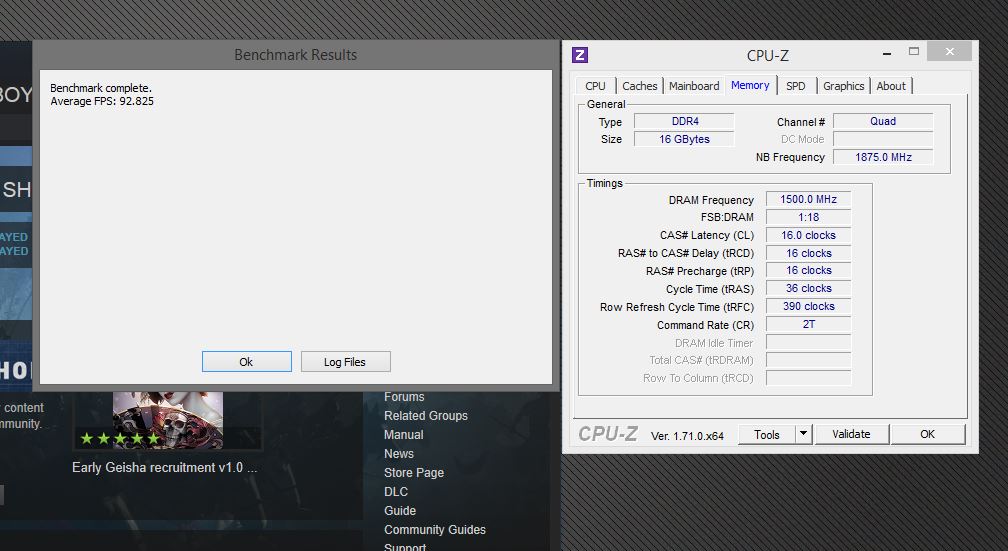Image resolution: width=1008 pixels, height=551 pixels.
Task: Click the Command Rate value 2T
Action: pos(808,324)
